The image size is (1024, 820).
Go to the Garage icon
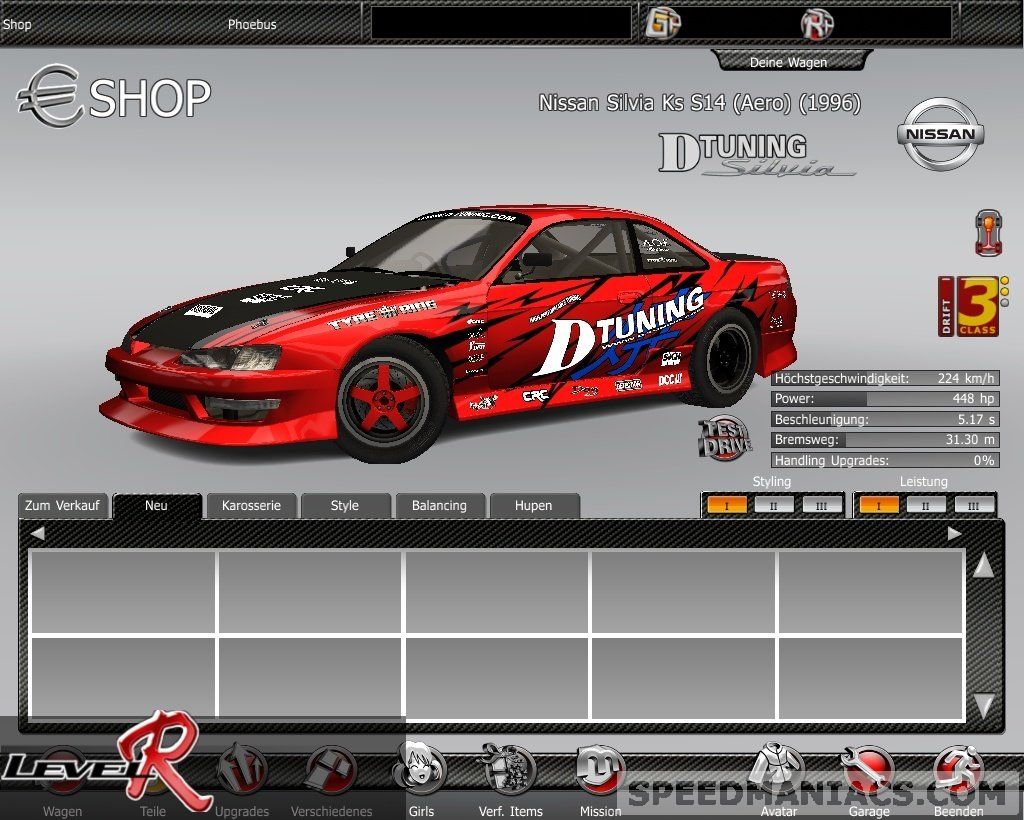point(869,772)
